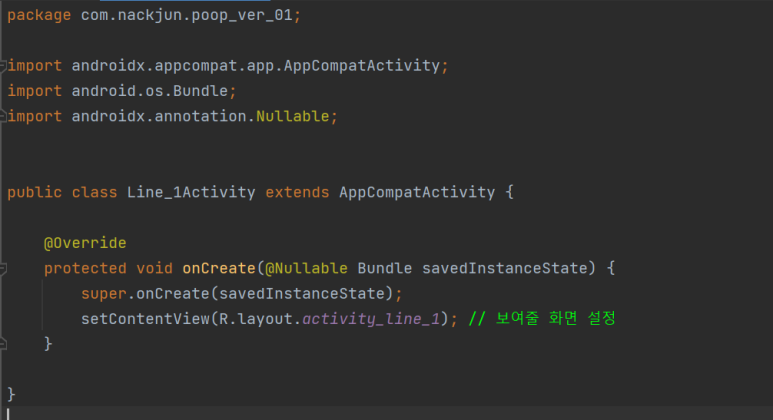Viewport: 773px width, 420px height.
Task: Collapse the import block fold marker
Action: (2, 66)
